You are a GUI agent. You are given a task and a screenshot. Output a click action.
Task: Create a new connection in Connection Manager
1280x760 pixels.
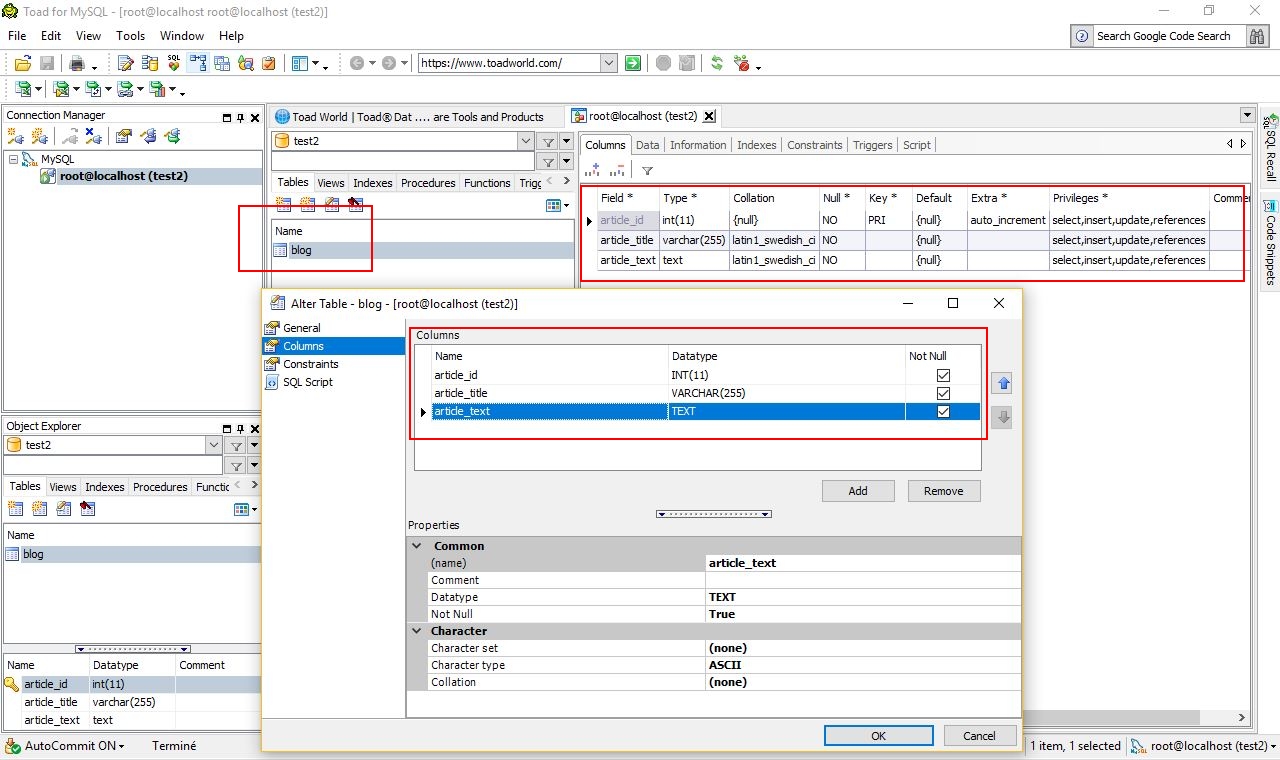click(16, 137)
